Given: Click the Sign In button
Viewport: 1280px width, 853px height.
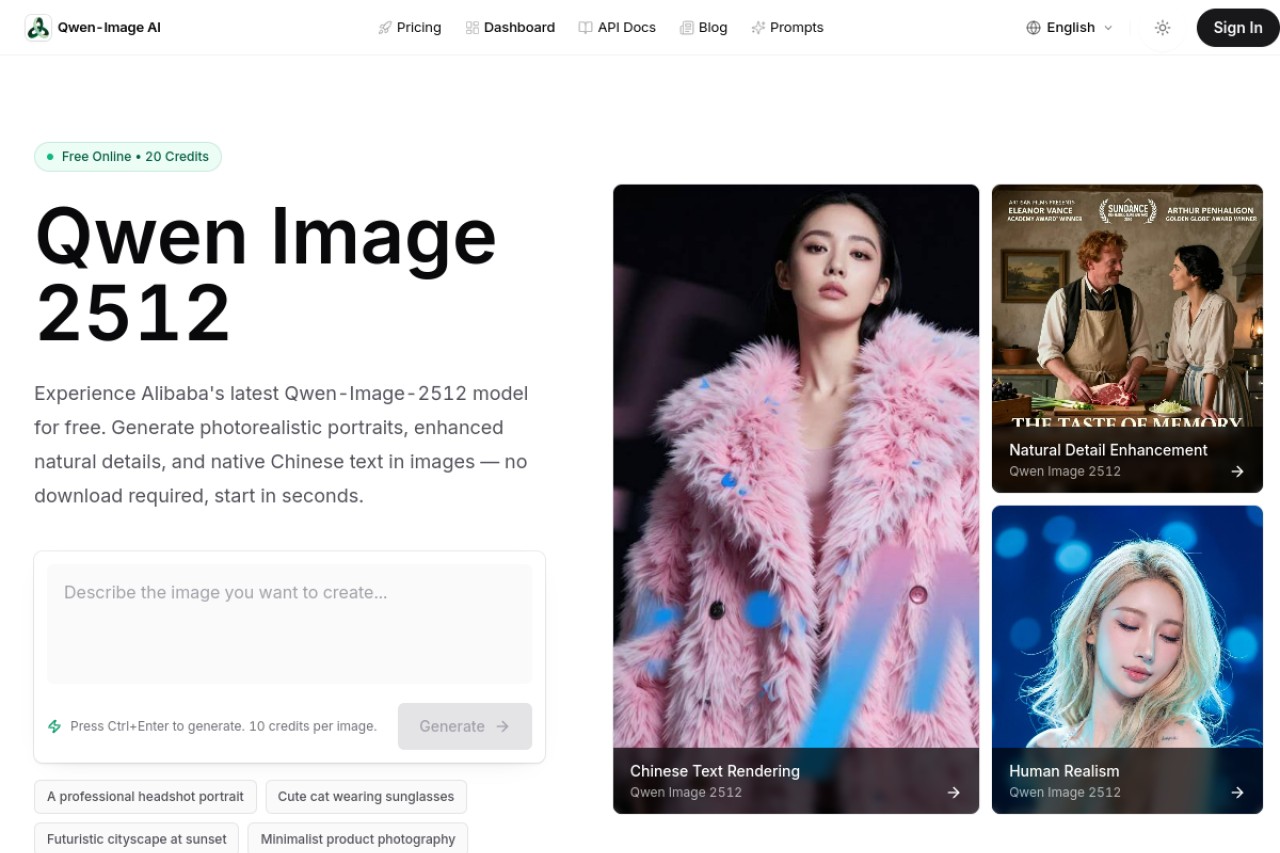Looking at the screenshot, I should [1238, 28].
